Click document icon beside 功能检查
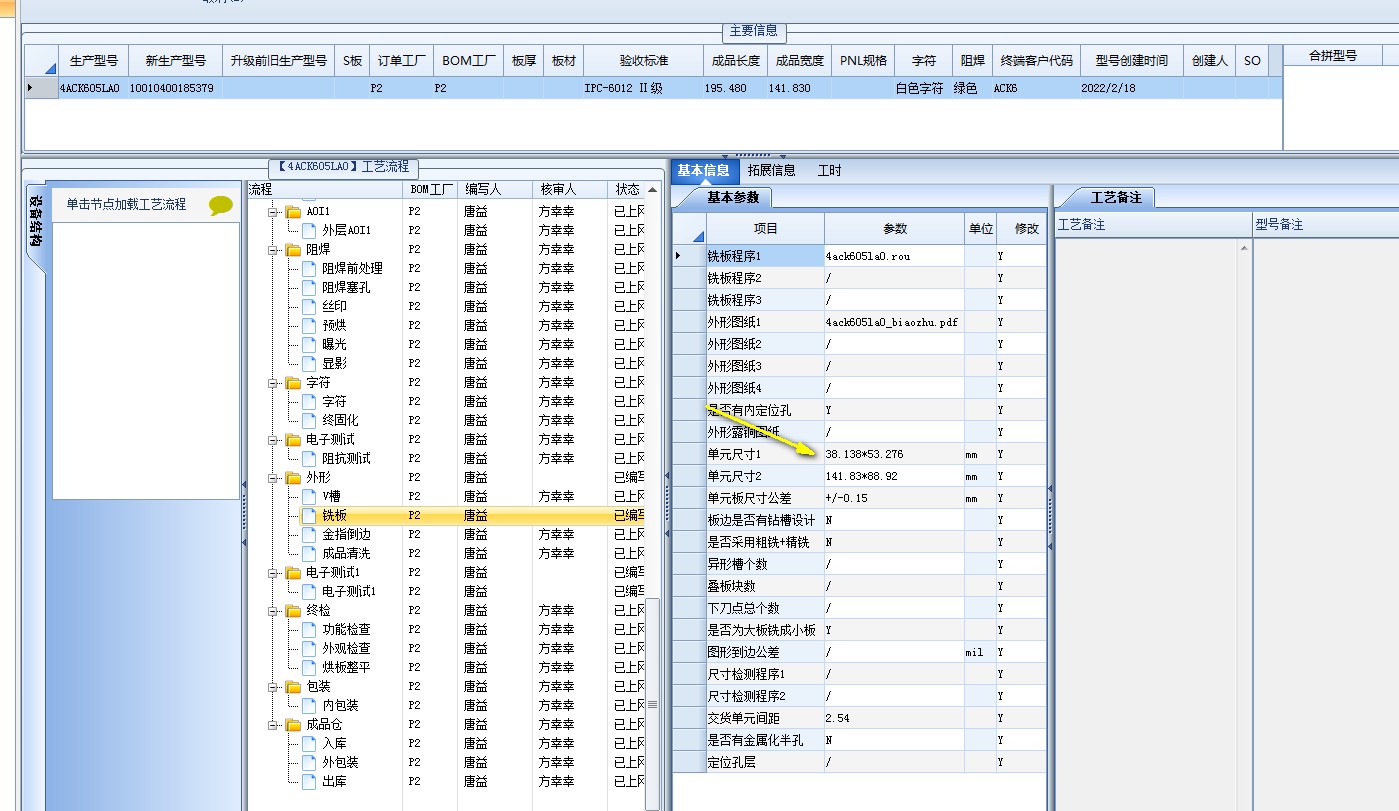The image size is (1399, 811). point(309,629)
